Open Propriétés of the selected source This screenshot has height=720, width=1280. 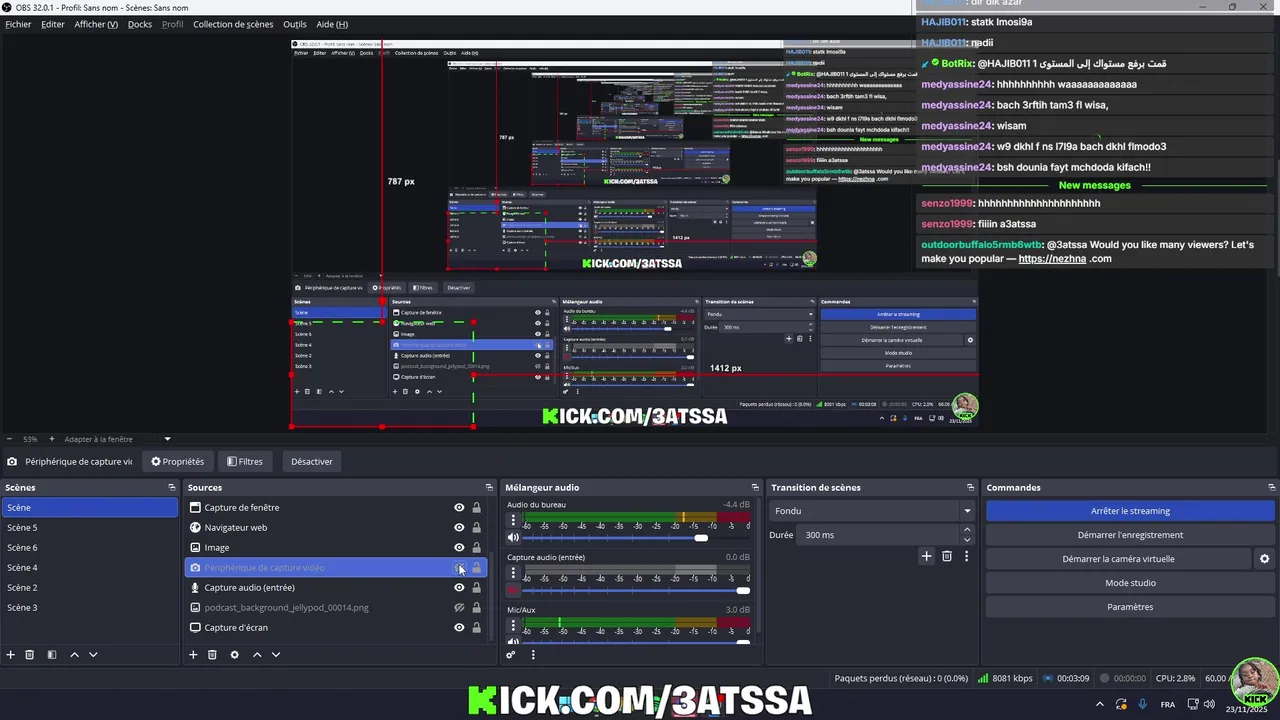pos(177,462)
